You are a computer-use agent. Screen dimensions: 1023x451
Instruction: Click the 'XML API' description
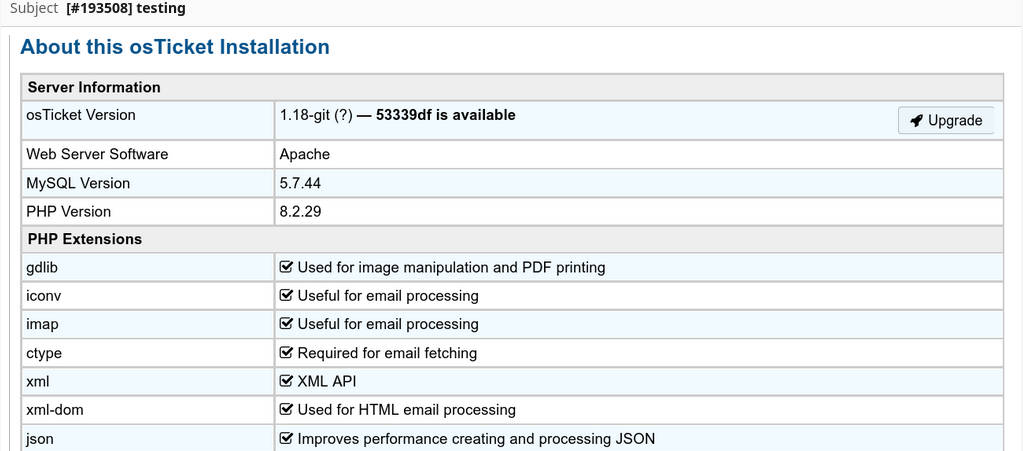pyautogui.click(x=327, y=381)
